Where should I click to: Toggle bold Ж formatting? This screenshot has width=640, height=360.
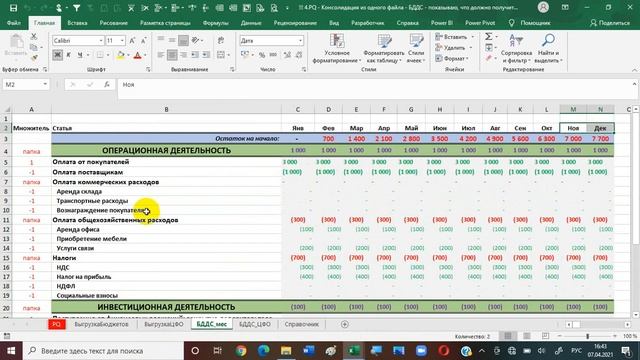[58, 55]
